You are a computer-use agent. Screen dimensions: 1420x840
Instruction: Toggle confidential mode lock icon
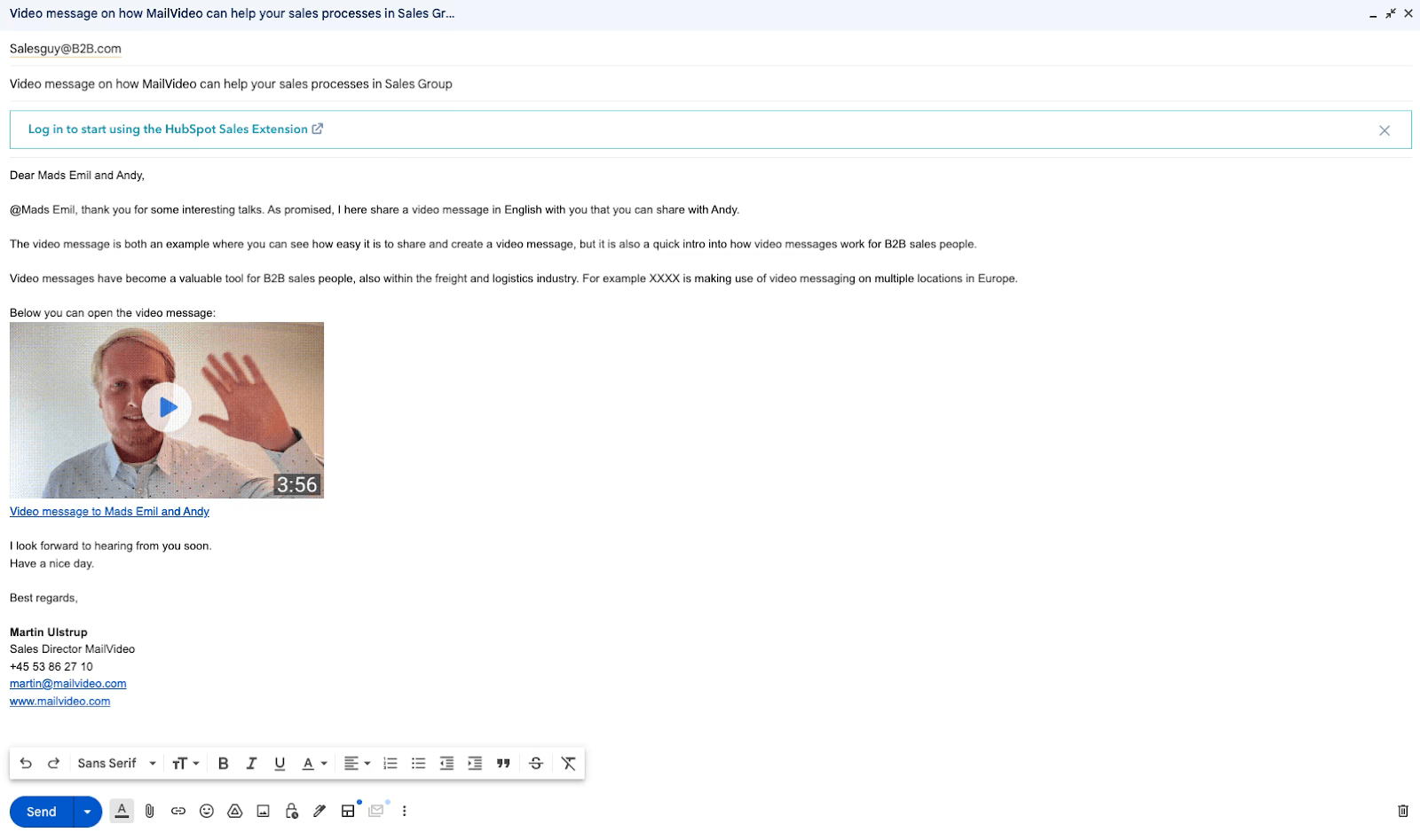tap(291, 811)
